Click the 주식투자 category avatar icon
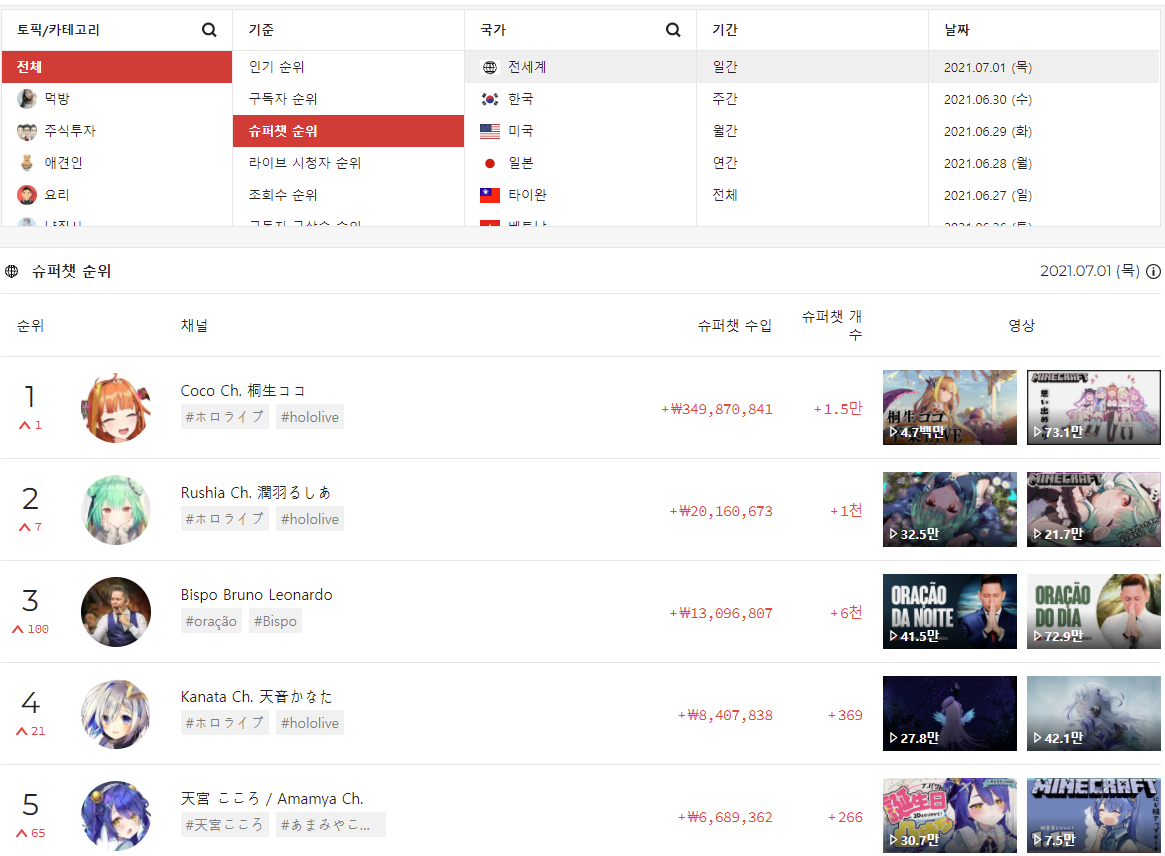Screen dimensions: 1165x856 point(27,131)
